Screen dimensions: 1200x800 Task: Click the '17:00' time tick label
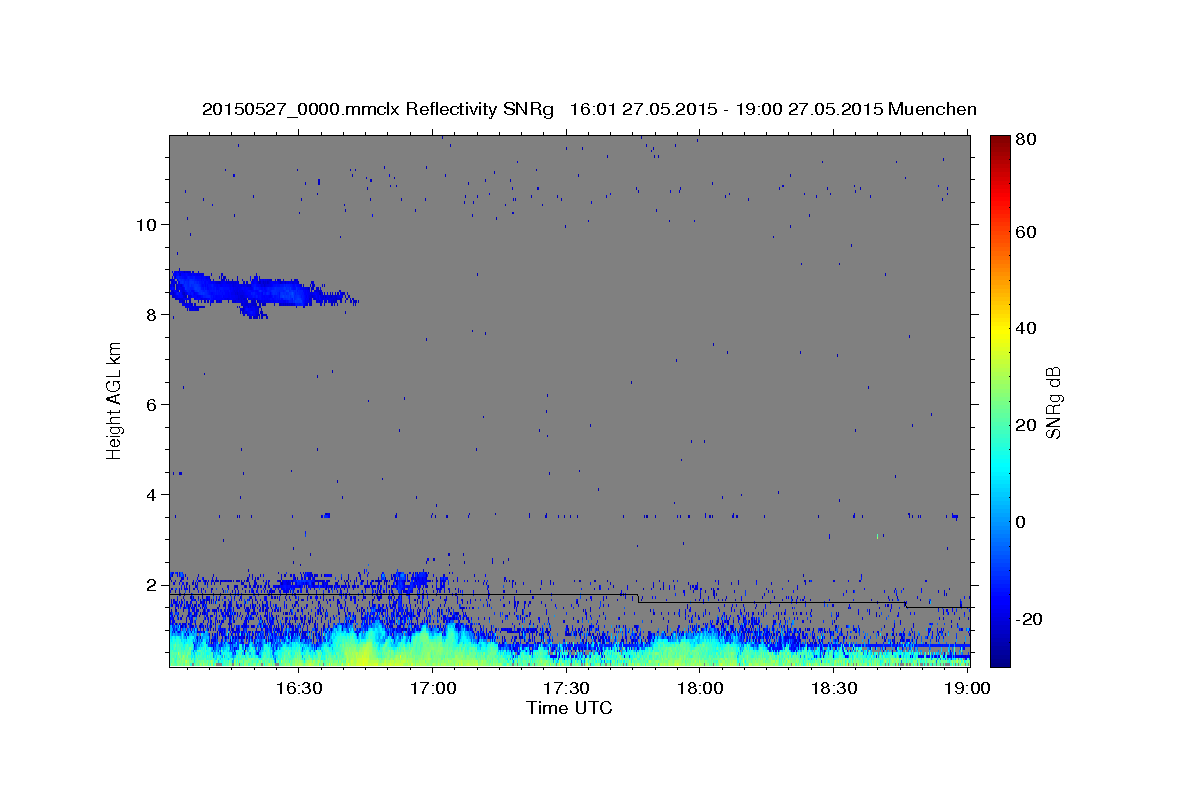(431, 688)
